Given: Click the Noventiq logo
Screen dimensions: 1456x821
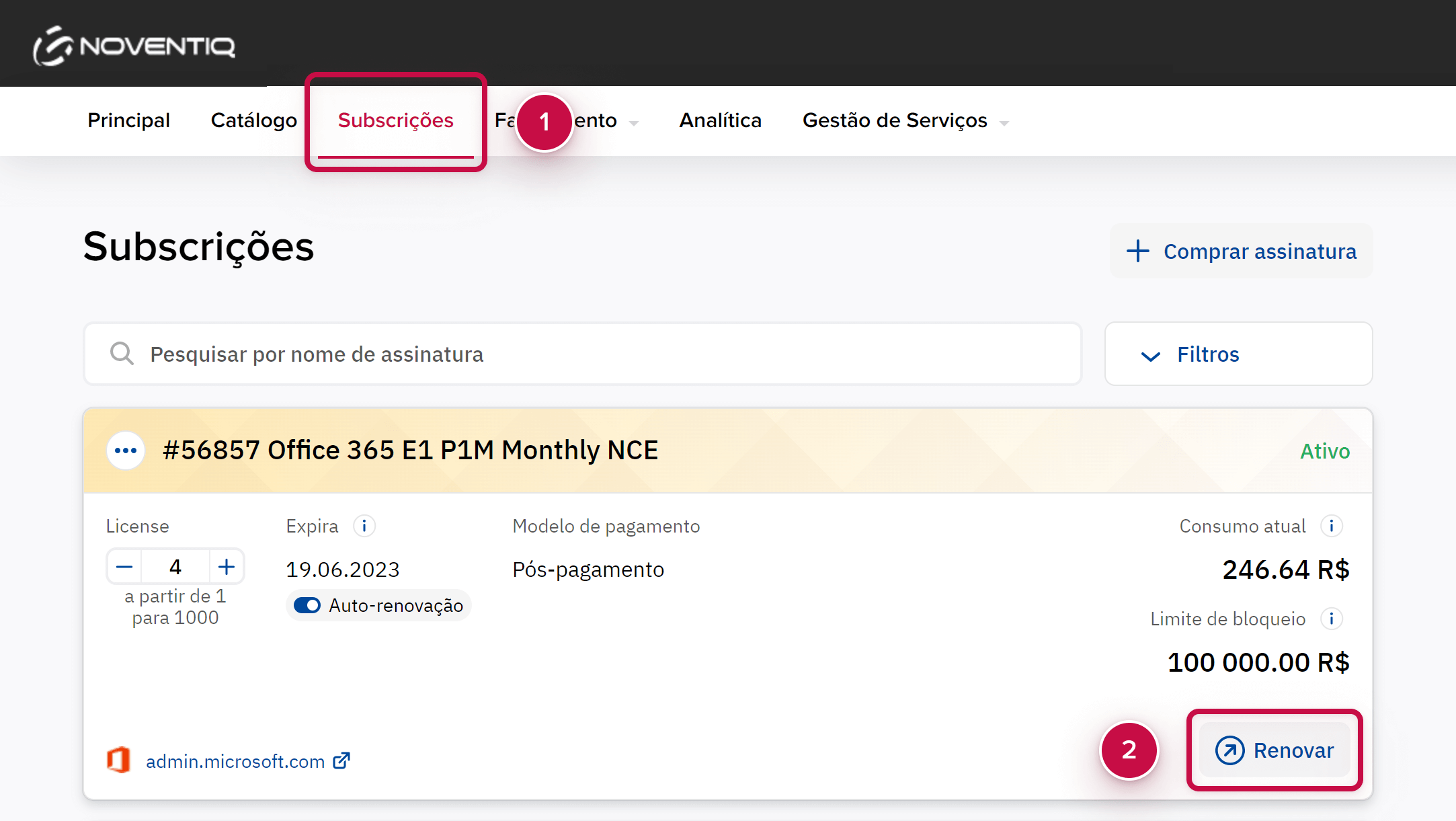Looking at the screenshot, I should [x=134, y=46].
